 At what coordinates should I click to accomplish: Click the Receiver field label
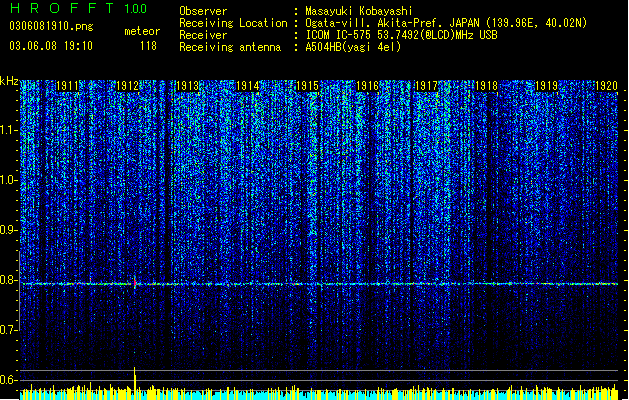click(x=203, y=35)
